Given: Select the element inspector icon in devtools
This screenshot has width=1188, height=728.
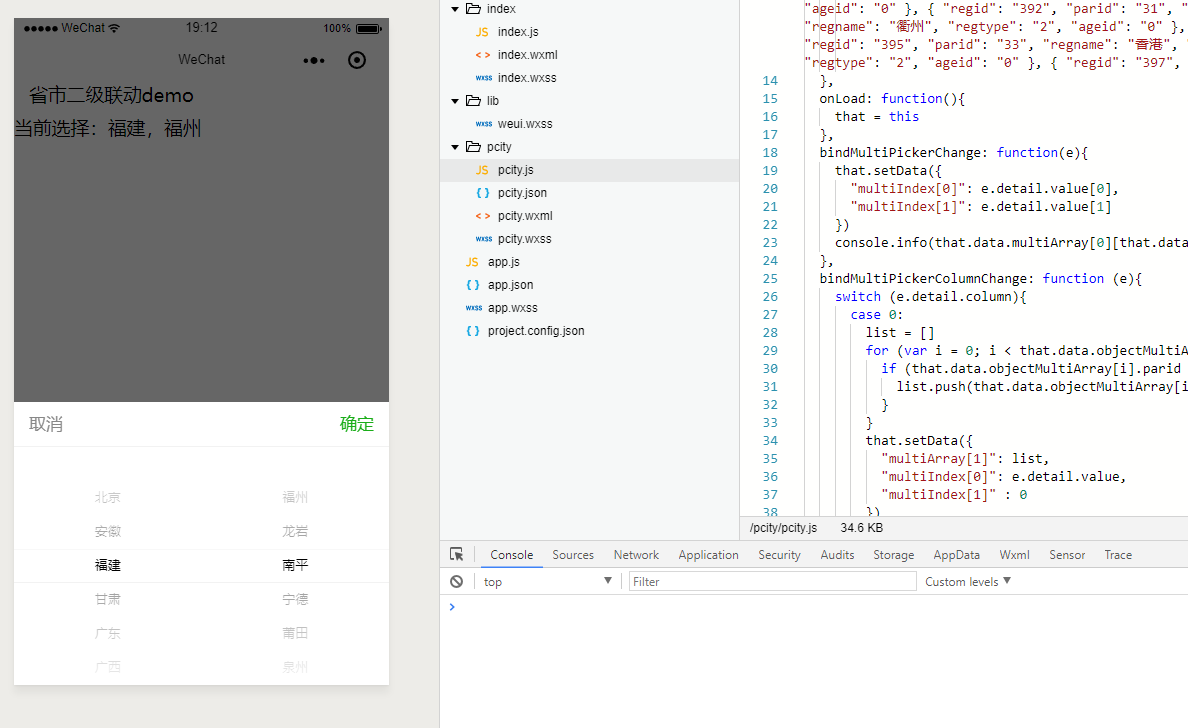Looking at the screenshot, I should pyautogui.click(x=457, y=555).
